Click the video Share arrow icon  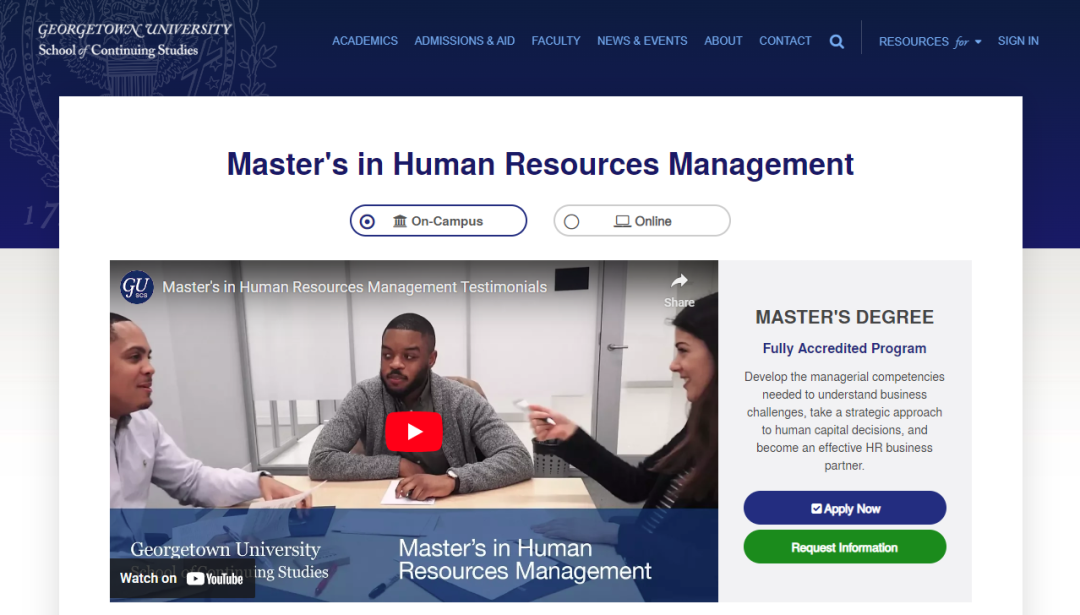(x=679, y=281)
